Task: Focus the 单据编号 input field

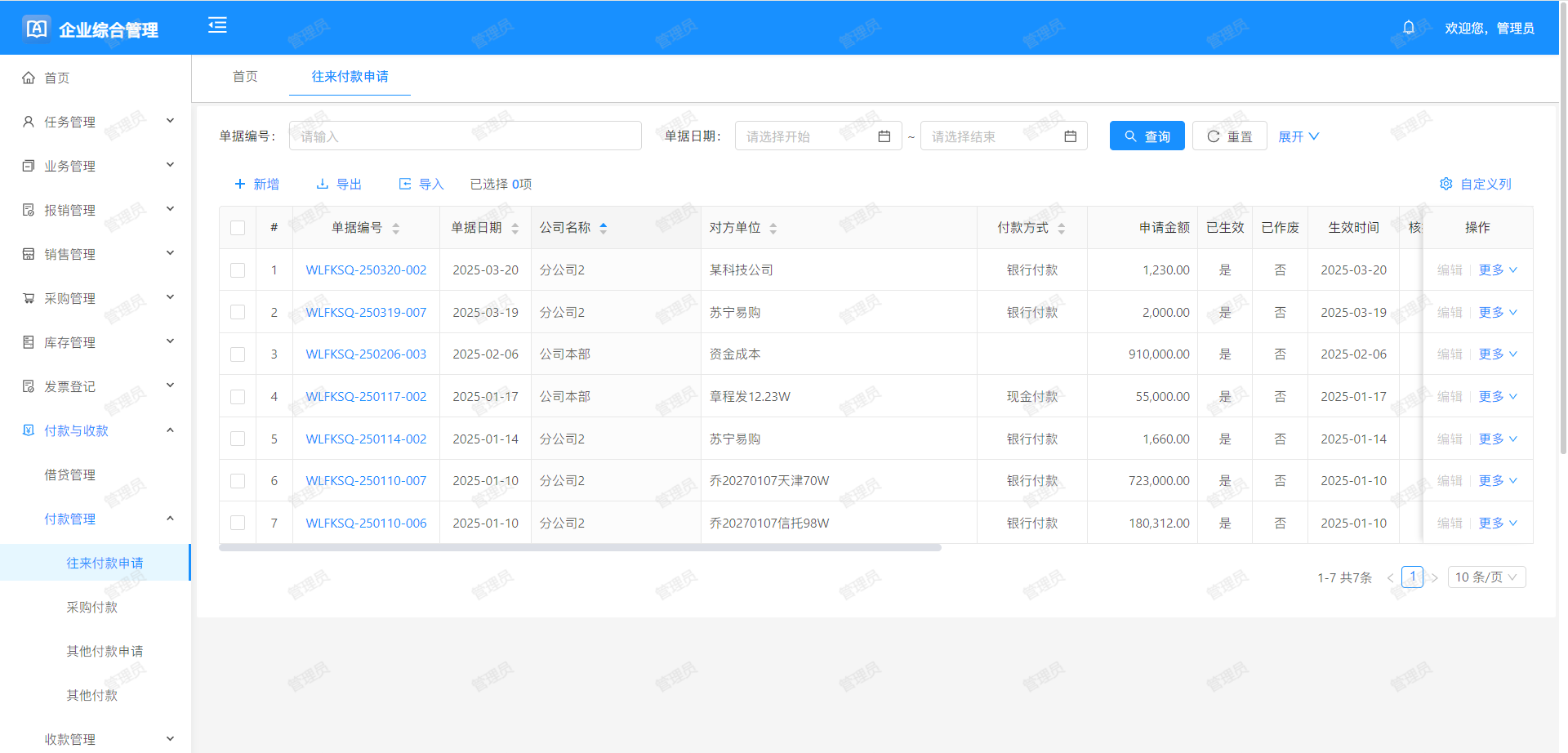Action: pos(465,136)
